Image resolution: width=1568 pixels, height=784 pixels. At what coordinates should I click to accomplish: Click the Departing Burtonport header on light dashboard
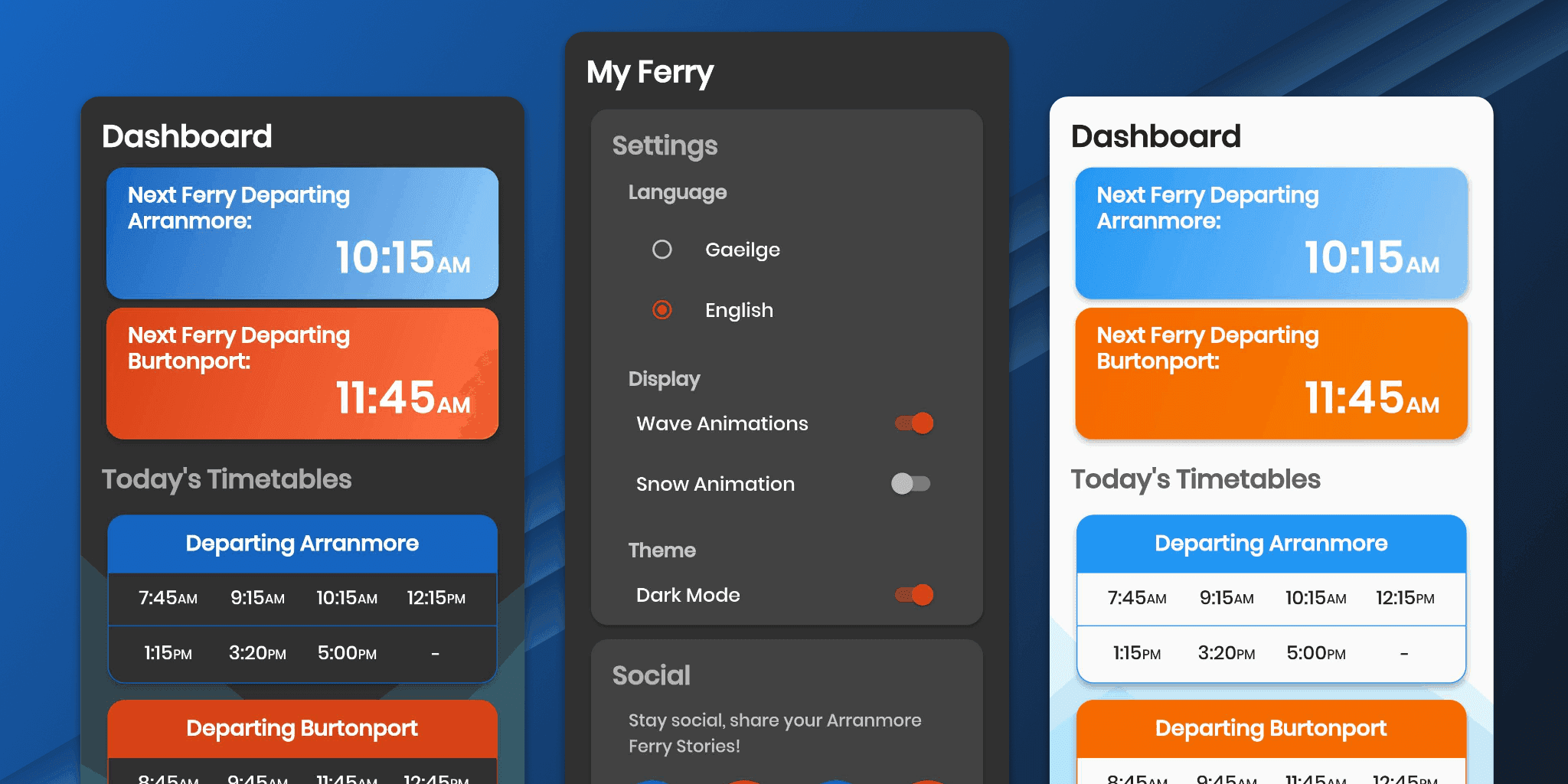1270,728
